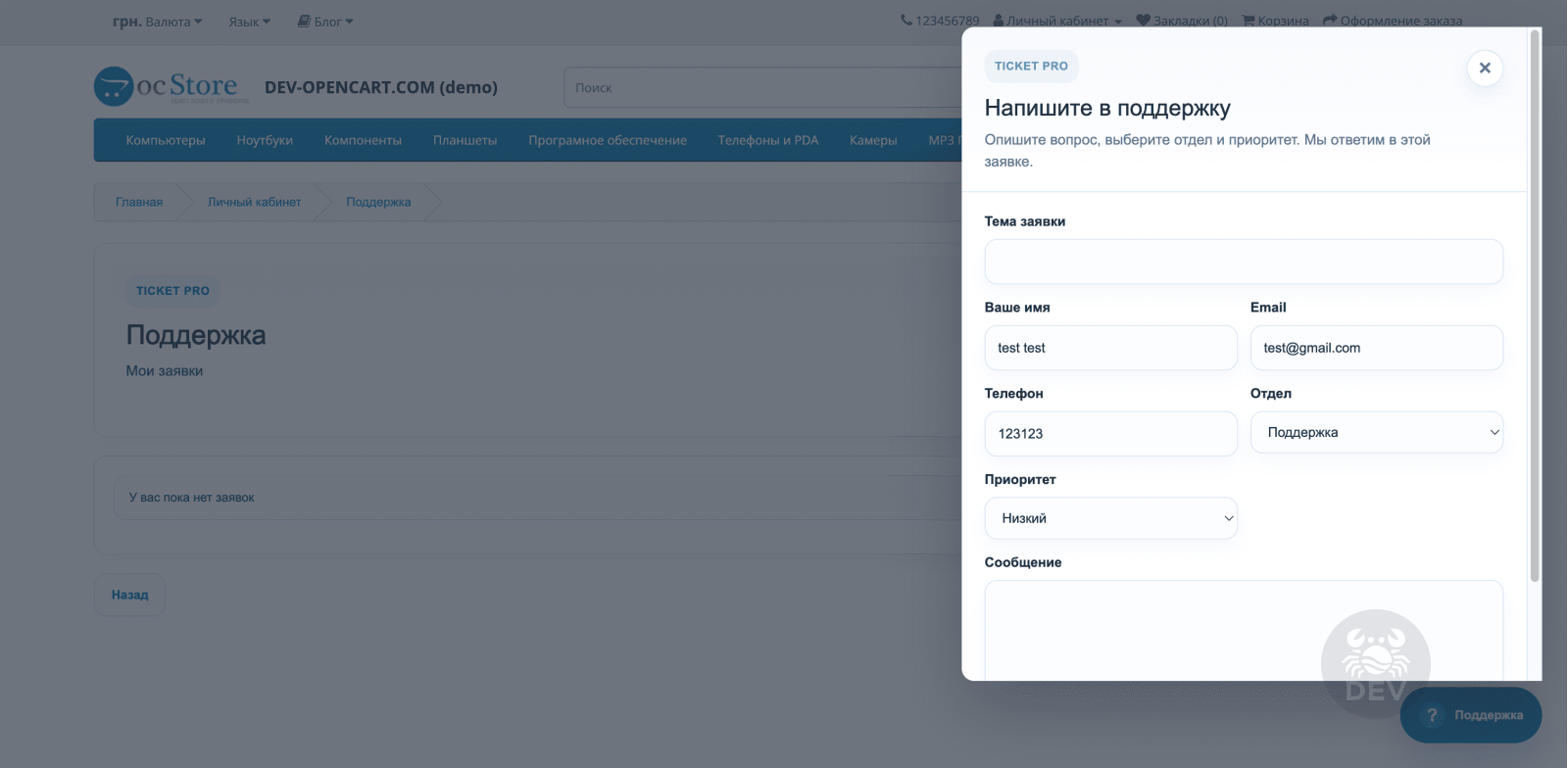This screenshot has height=768, width=1568.
Task: Click the Напишите в поддержку heading
Action: click(1107, 108)
